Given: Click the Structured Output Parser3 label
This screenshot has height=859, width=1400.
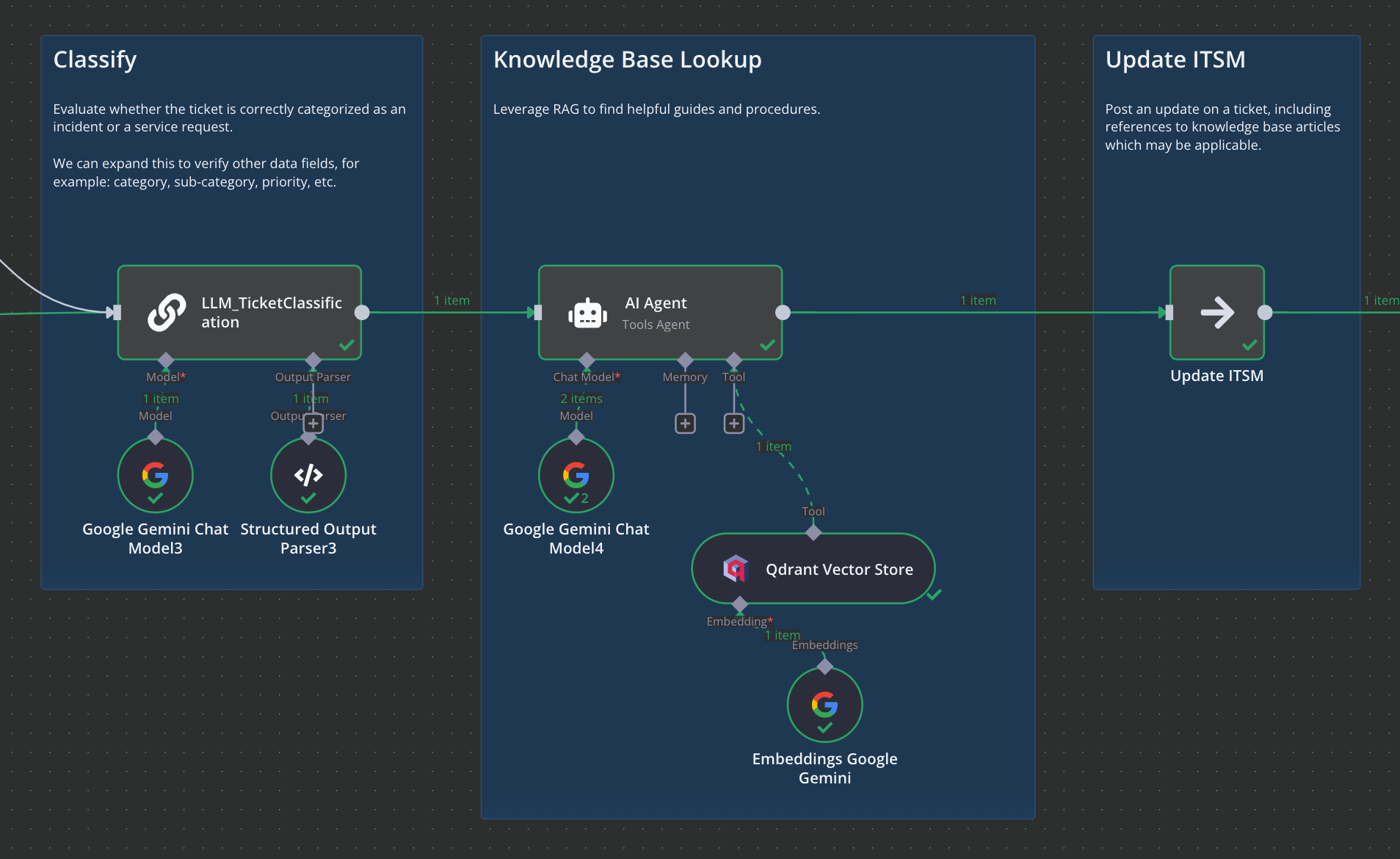Looking at the screenshot, I should [x=308, y=539].
